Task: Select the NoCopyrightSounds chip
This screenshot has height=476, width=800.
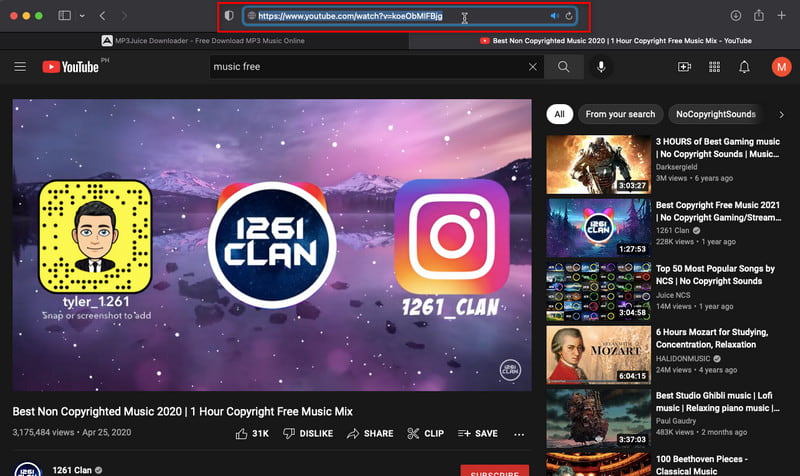Action: pos(715,114)
